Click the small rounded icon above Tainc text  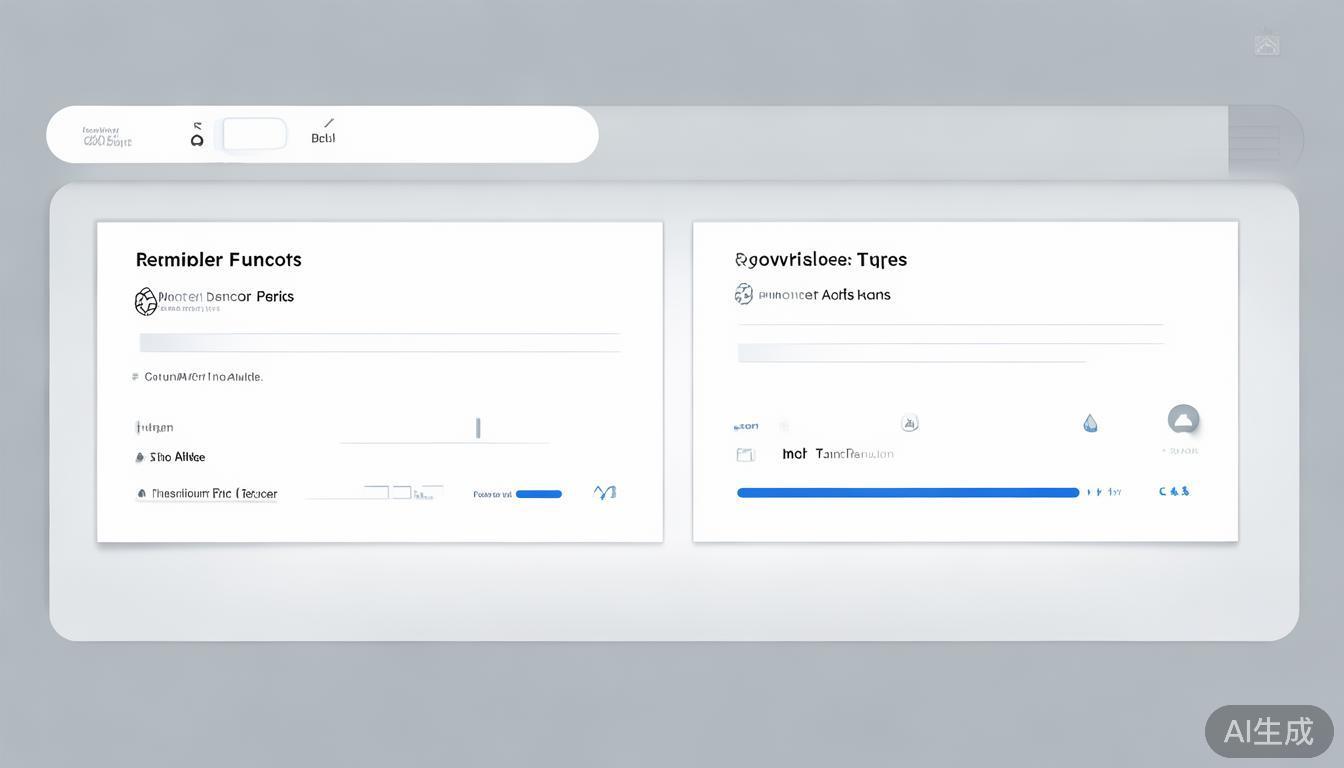click(x=910, y=423)
